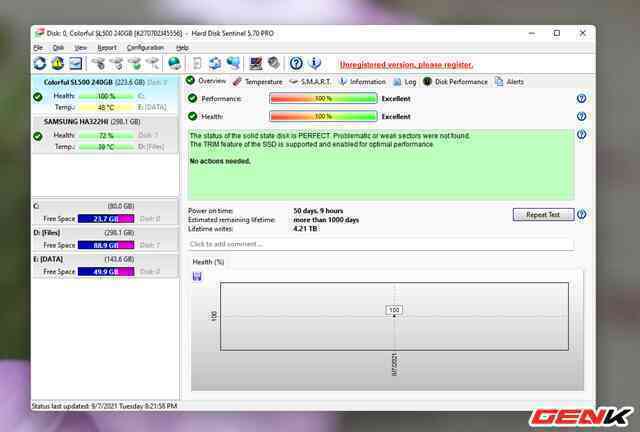Click the Refresh toolbar icon
The width and height of the screenshot is (640, 432).
coord(40,63)
